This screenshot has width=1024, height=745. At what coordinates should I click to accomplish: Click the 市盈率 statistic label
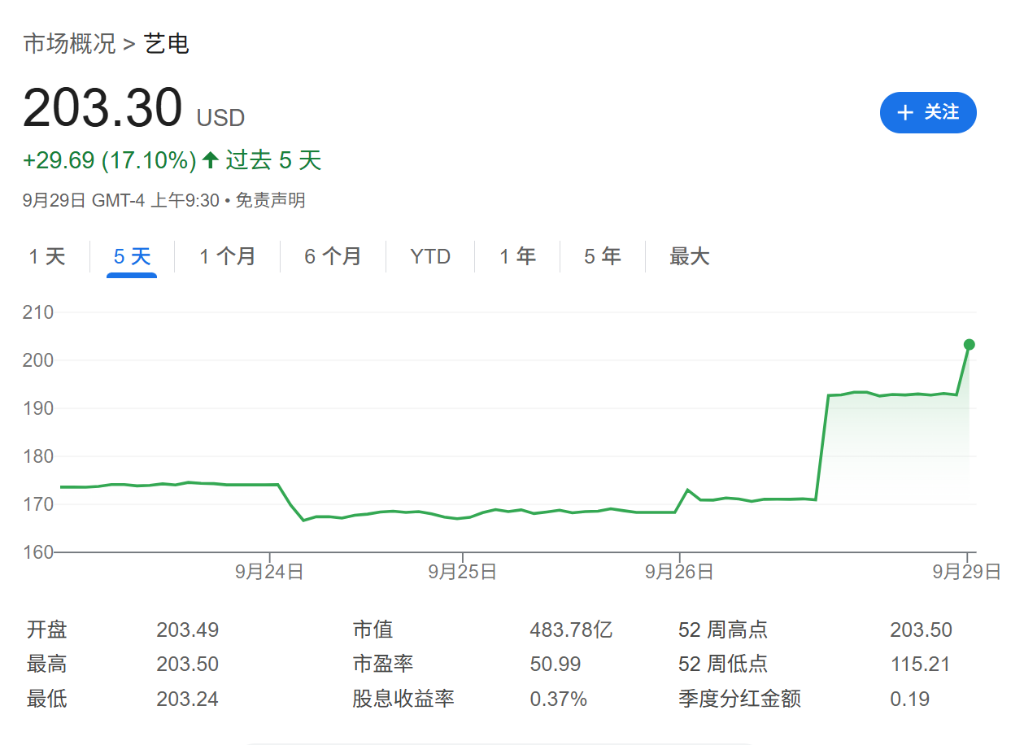[x=383, y=664]
